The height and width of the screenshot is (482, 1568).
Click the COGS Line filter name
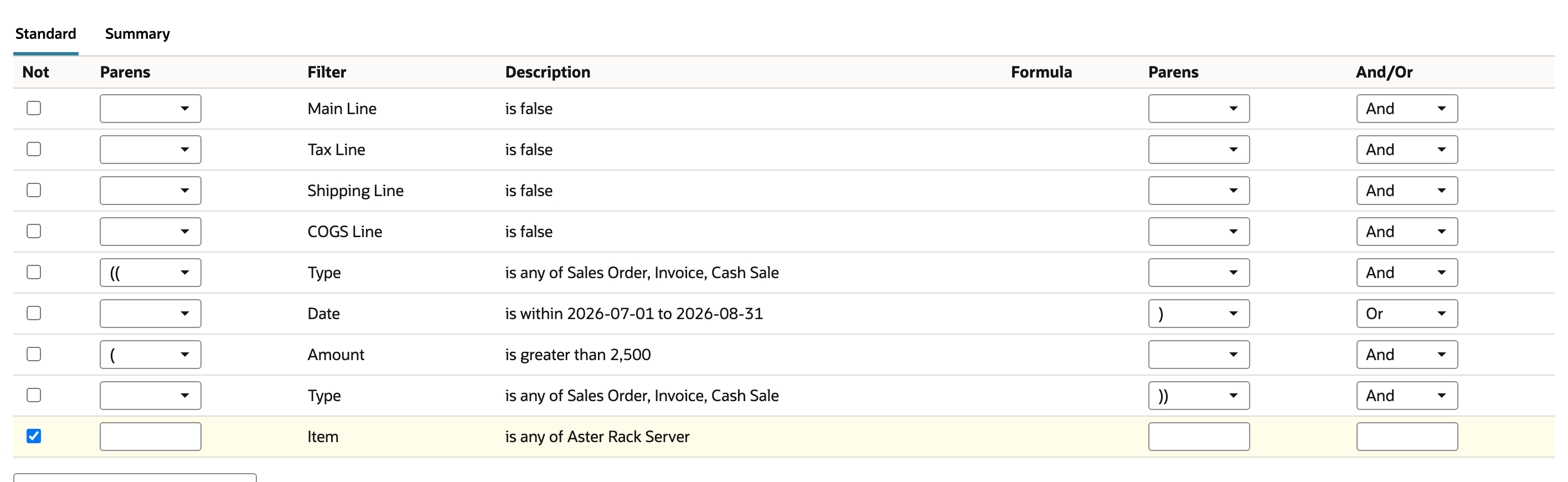point(344,232)
